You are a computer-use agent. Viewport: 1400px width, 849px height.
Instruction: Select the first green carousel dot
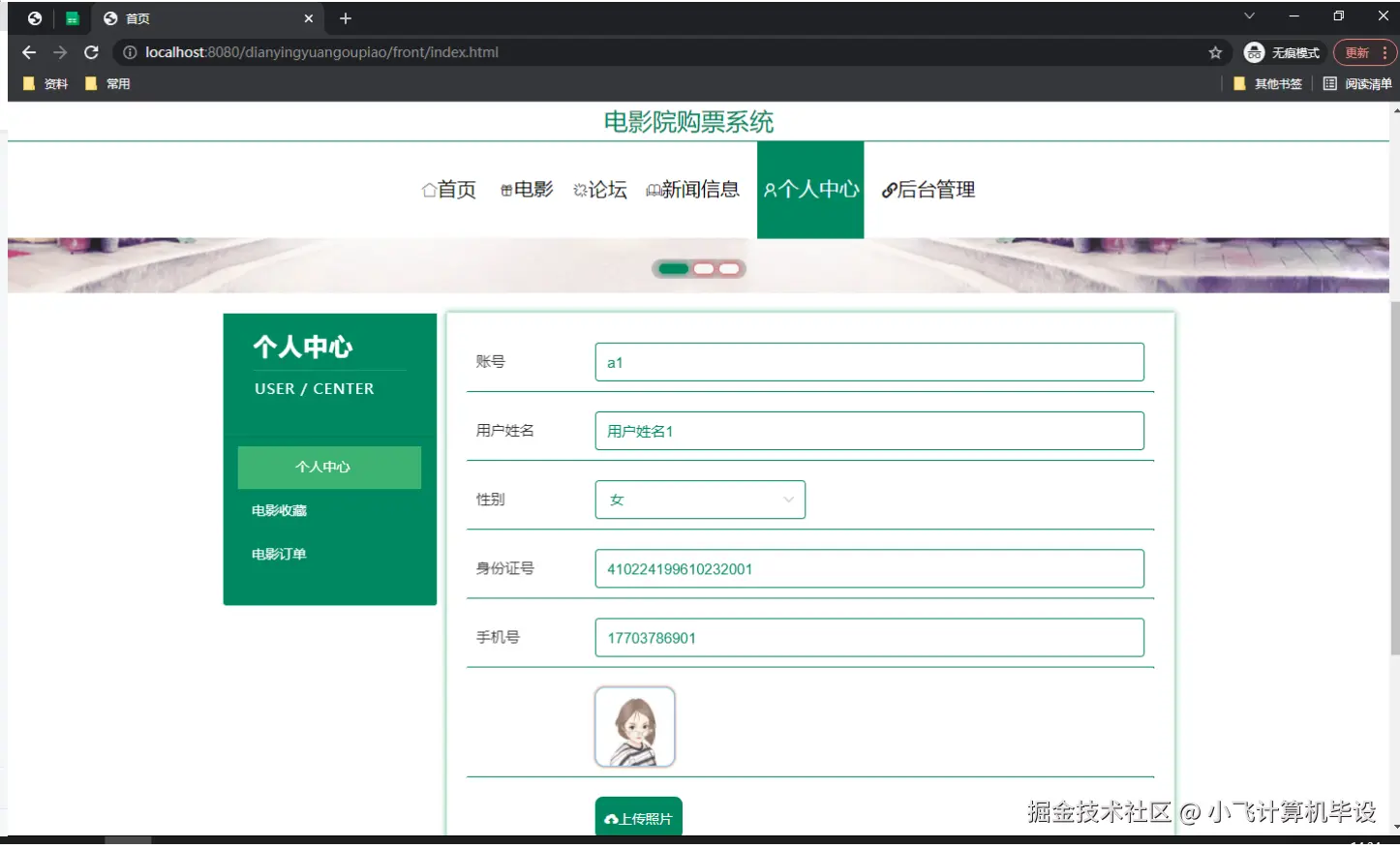click(x=672, y=268)
